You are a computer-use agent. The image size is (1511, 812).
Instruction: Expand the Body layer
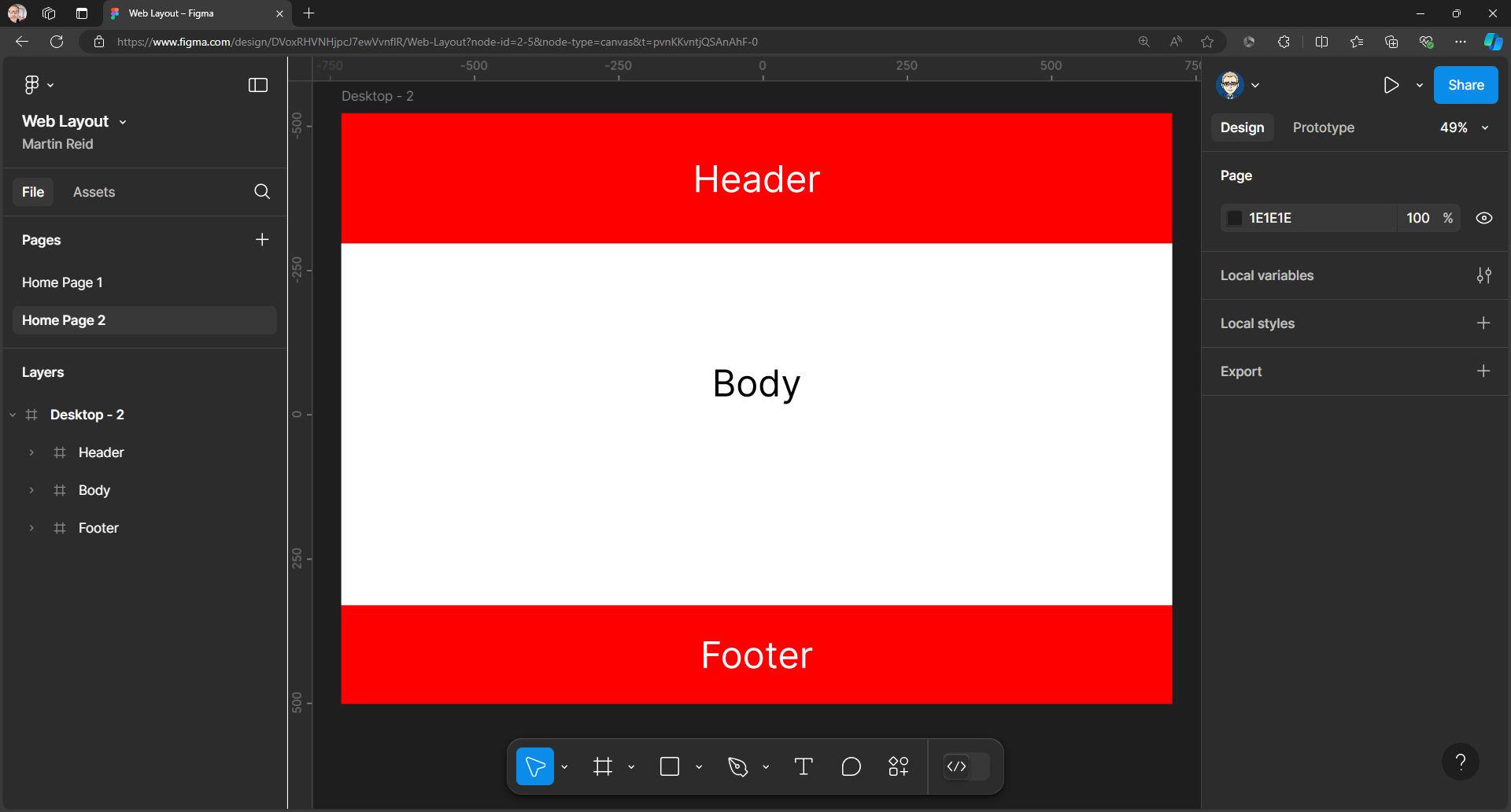(x=31, y=490)
